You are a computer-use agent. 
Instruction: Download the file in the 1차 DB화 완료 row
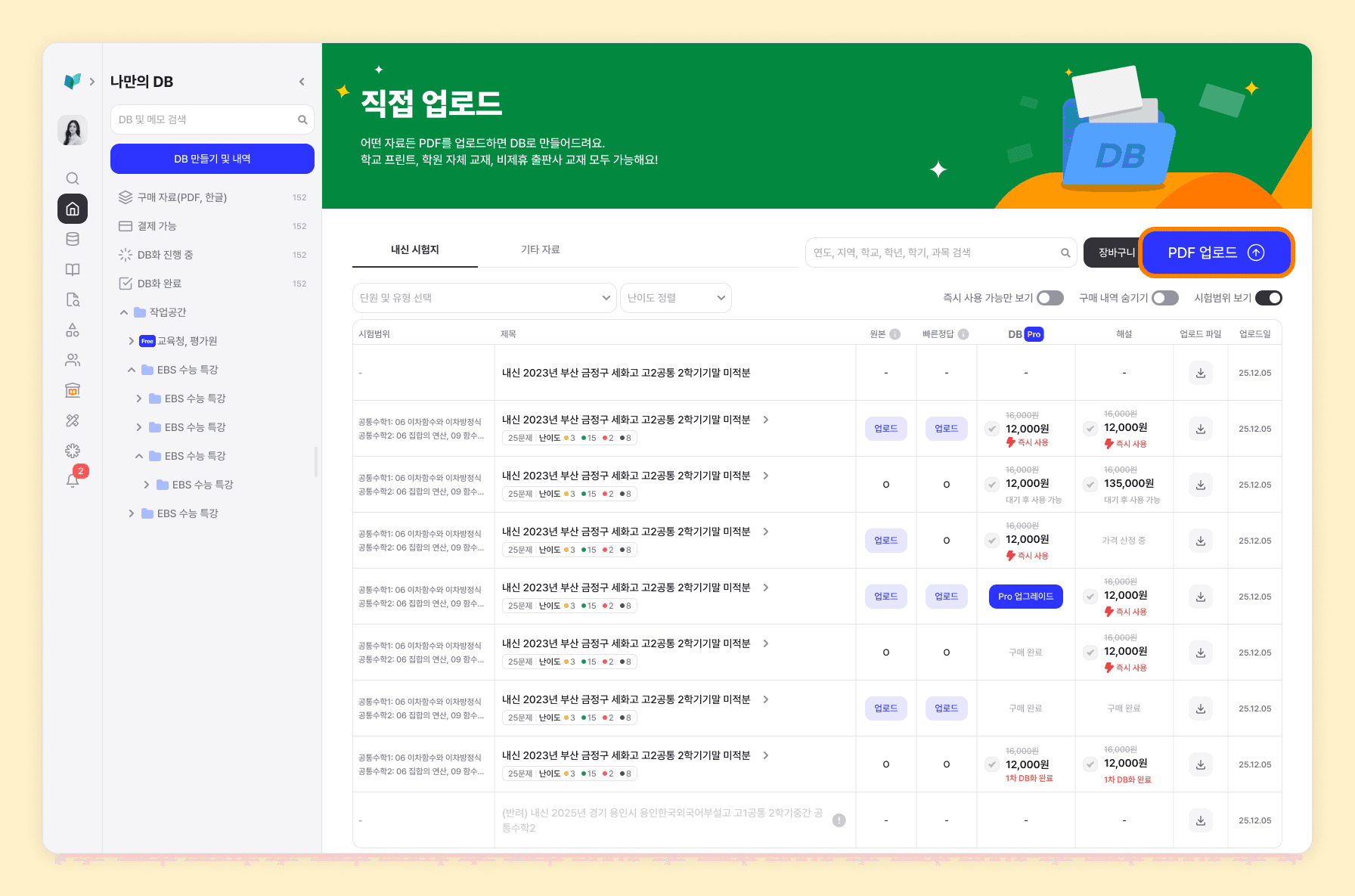1201,764
